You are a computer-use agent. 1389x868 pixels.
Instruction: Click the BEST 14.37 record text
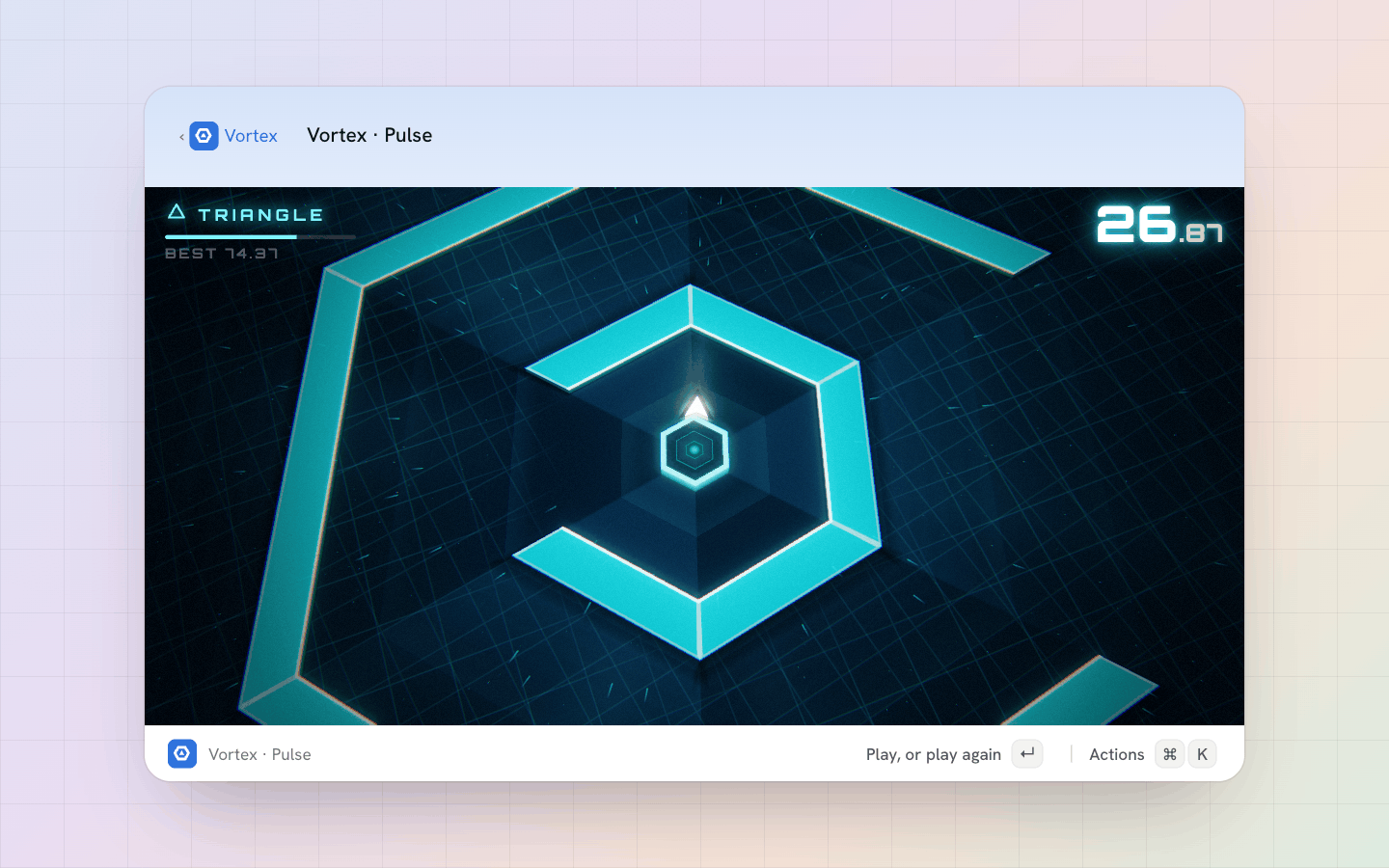222,254
